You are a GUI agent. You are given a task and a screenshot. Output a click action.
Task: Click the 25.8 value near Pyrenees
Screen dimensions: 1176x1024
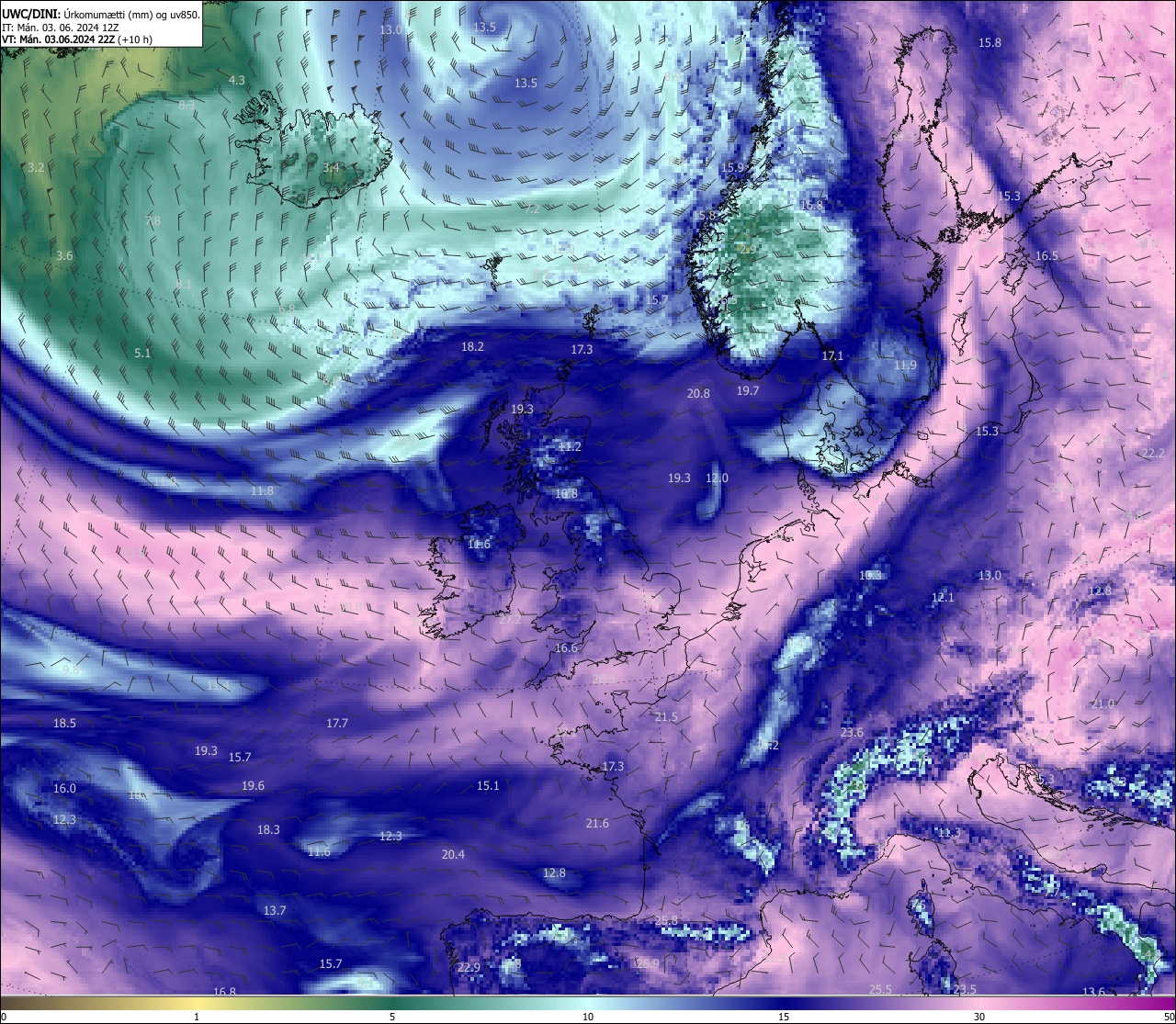point(666,921)
